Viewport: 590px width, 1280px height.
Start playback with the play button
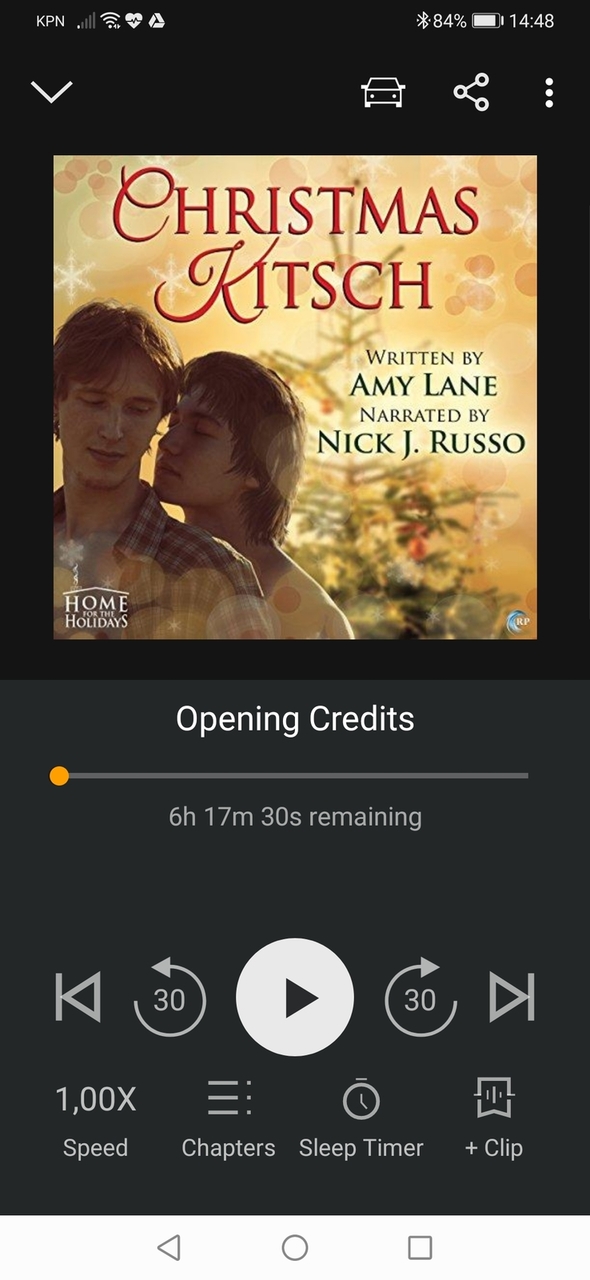pos(295,997)
